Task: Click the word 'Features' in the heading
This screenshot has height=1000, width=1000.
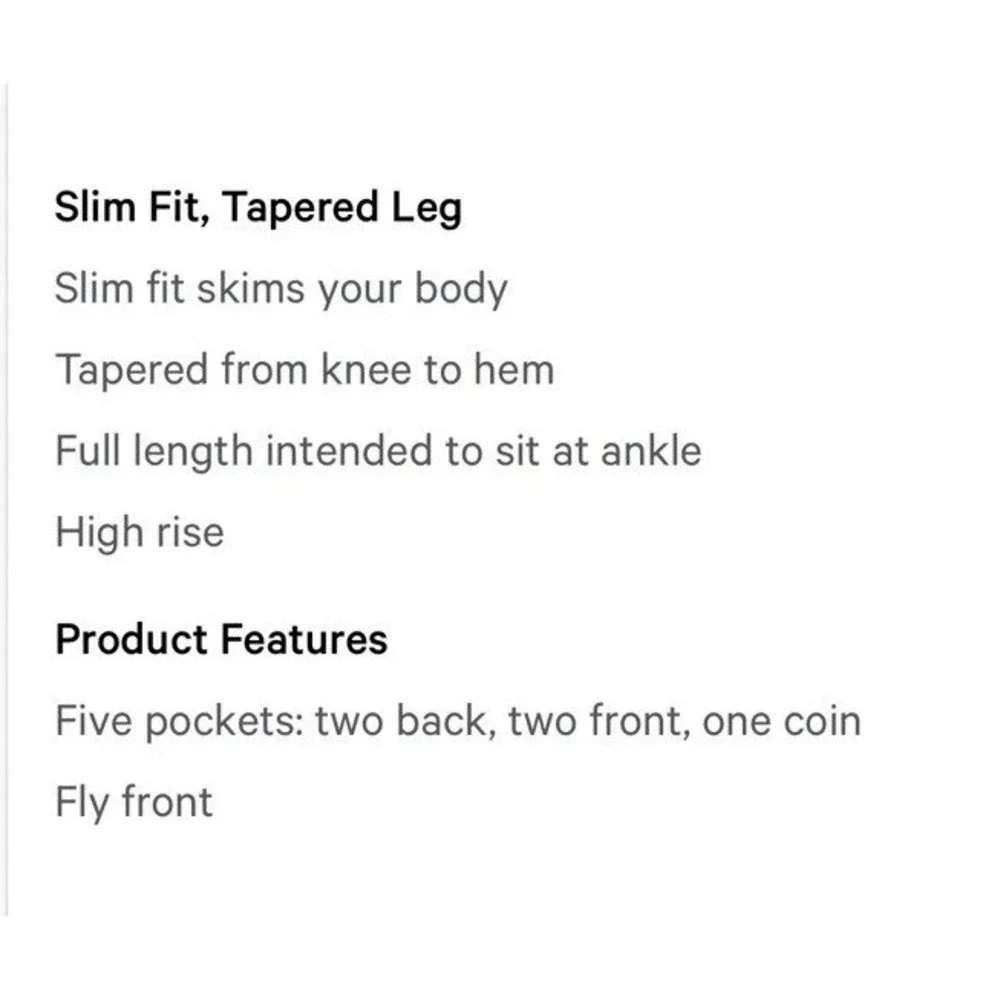Action: [305, 639]
